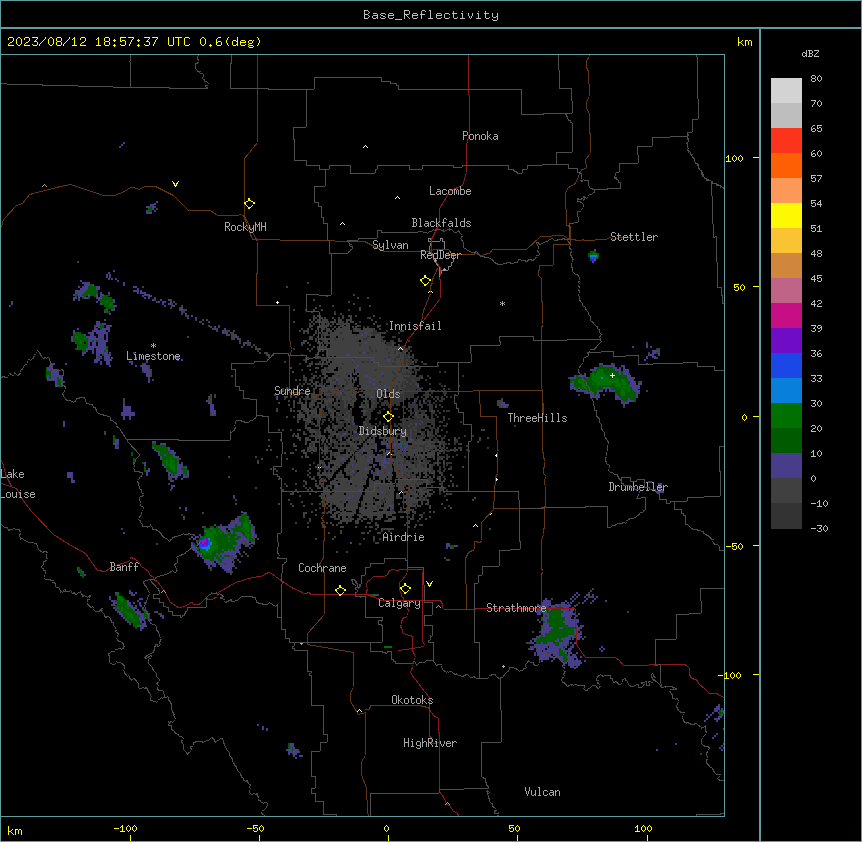Click the Base_Reflectivity title text
The image size is (862, 842).
(431, 15)
